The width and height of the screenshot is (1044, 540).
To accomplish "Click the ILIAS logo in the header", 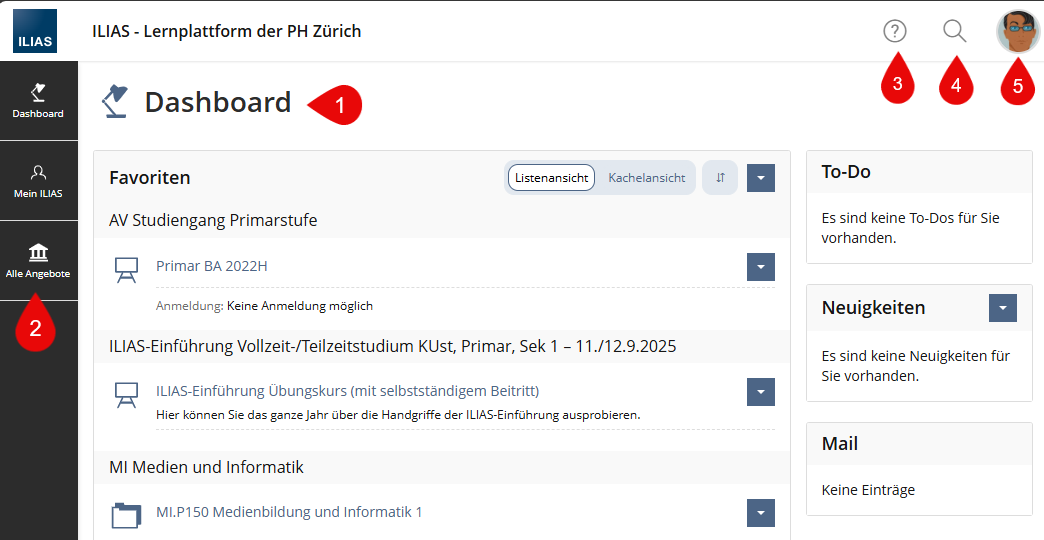I will (35, 31).
